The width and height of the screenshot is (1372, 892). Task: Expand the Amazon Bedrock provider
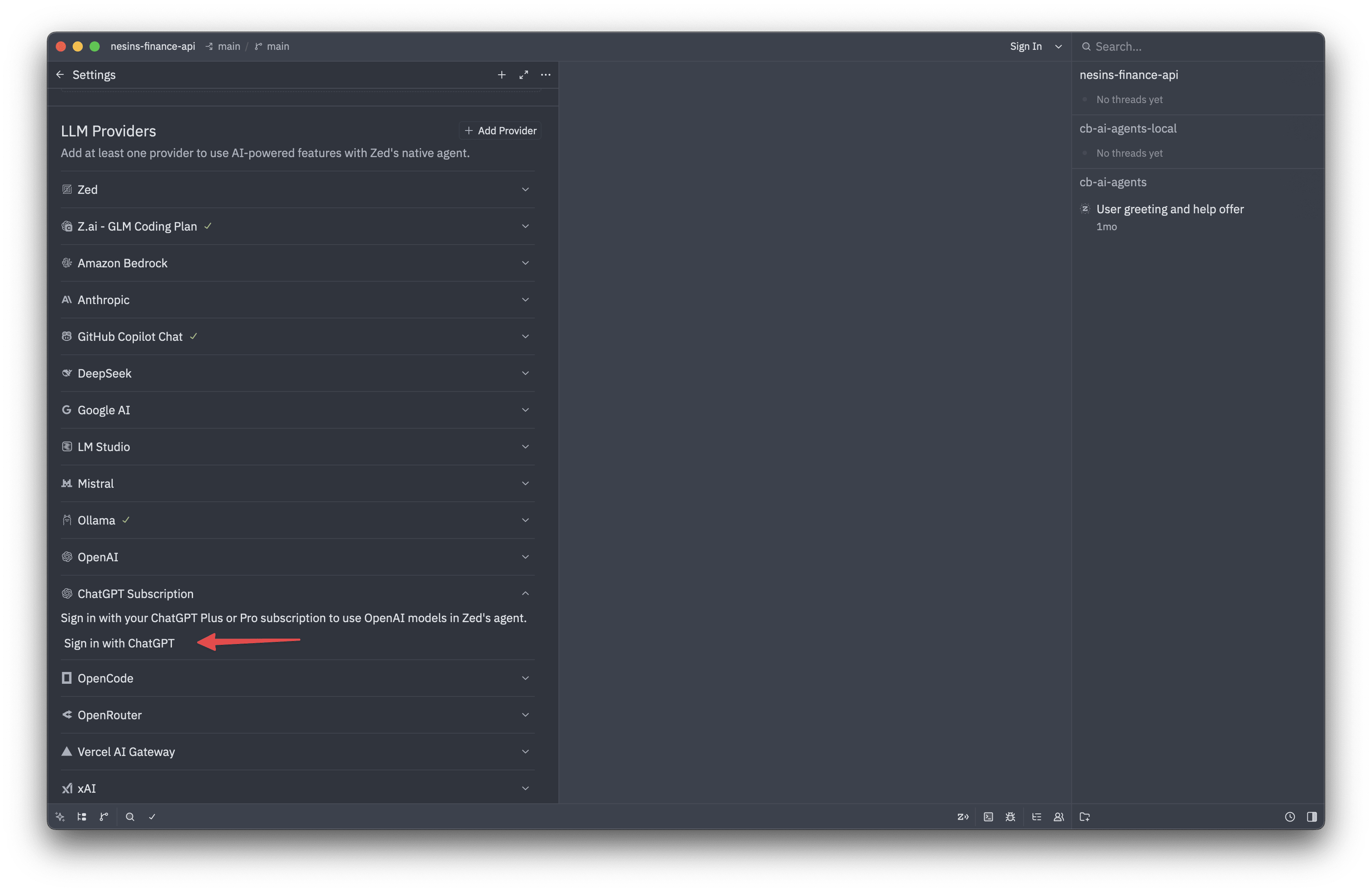click(297, 264)
